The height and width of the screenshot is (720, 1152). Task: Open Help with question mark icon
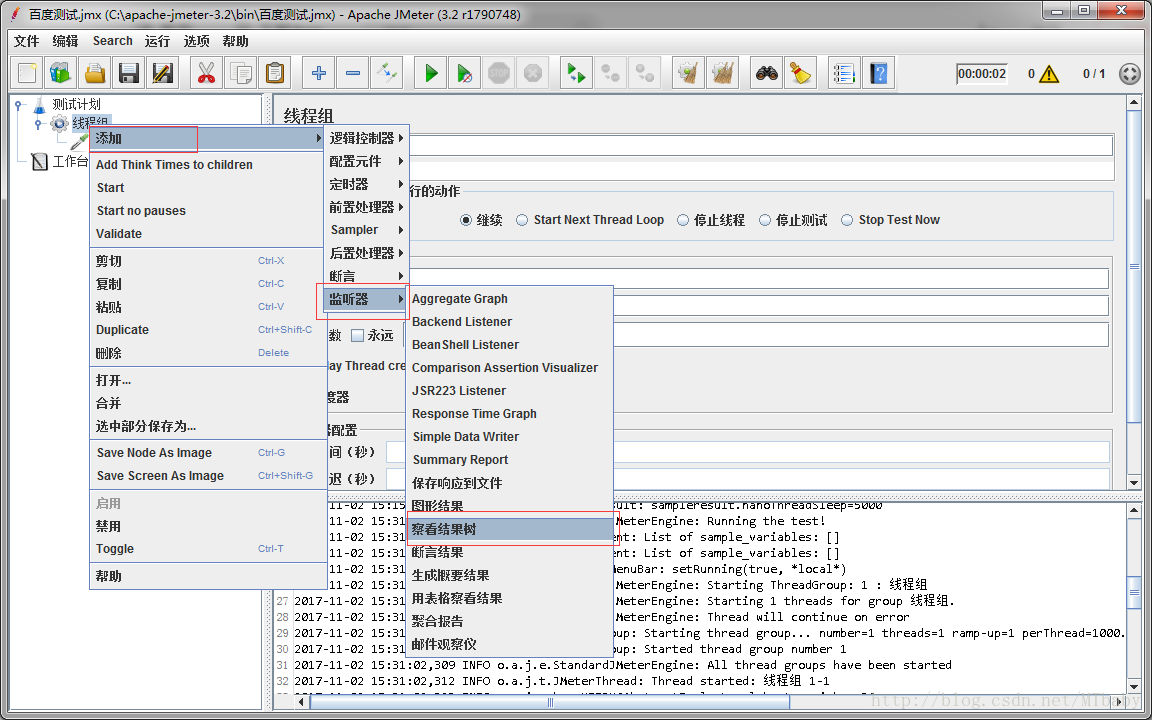click(x=878, y=73)
